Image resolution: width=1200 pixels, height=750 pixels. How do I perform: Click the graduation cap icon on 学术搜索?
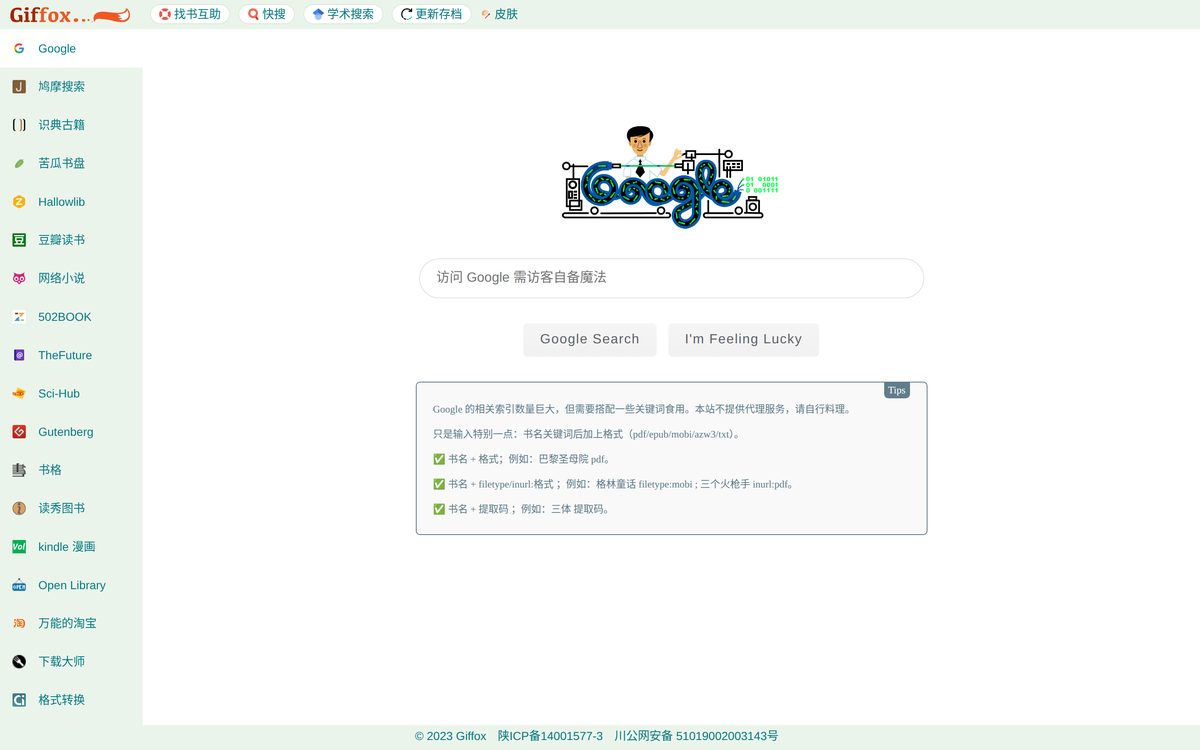coord(318,14)
